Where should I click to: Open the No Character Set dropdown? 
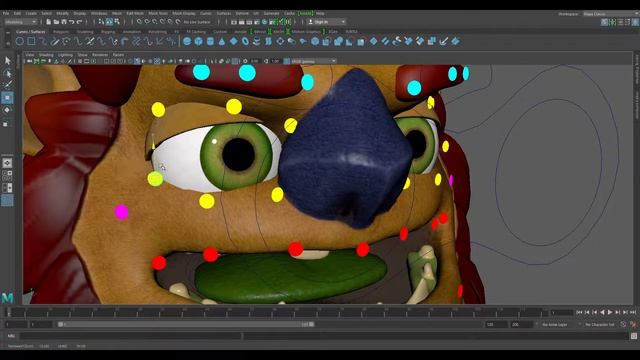pos(600,324)
